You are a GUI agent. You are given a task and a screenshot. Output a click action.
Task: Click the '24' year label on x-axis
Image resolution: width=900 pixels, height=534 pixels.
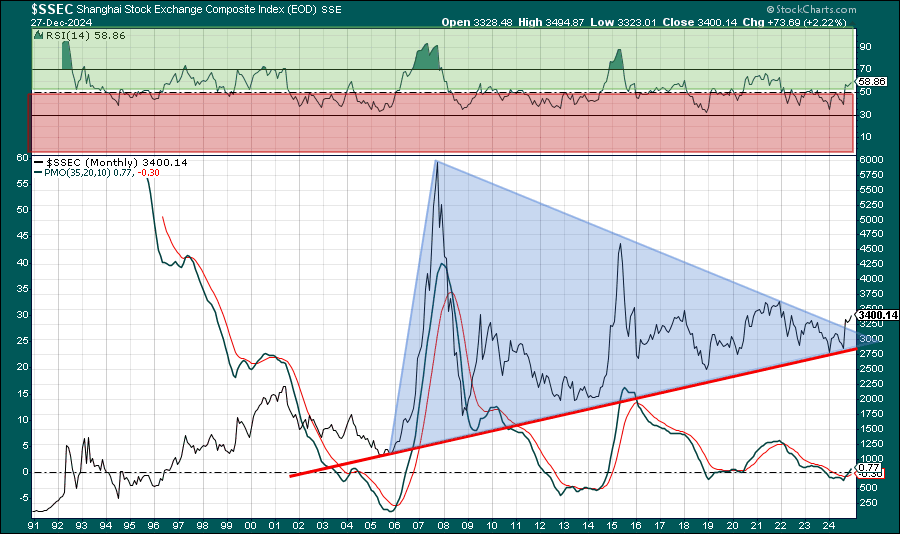830,524
